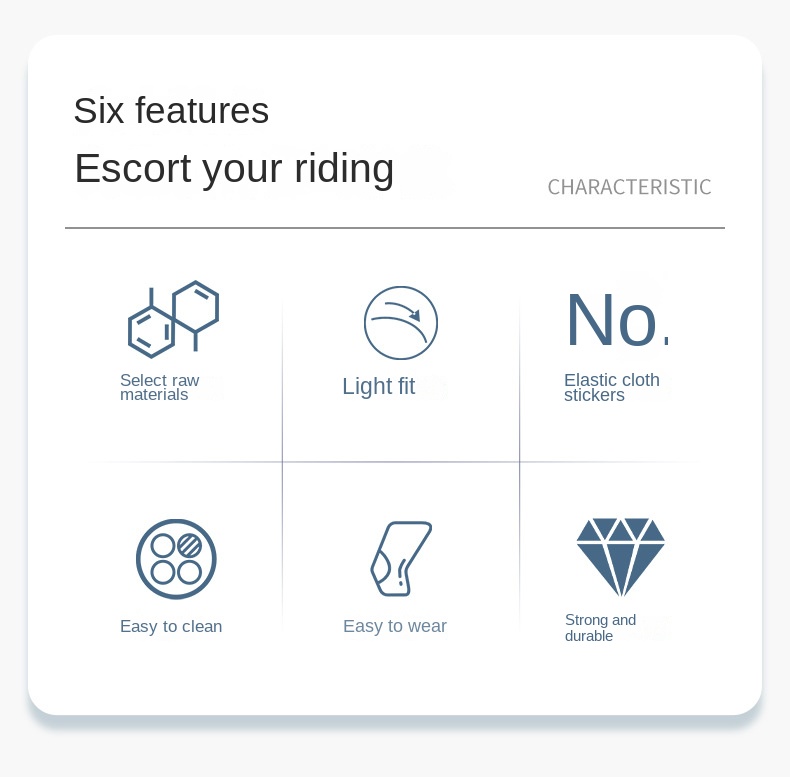Click the arrowhead inside the Light fit icon
790x777 pixels.
pos(415,315)
